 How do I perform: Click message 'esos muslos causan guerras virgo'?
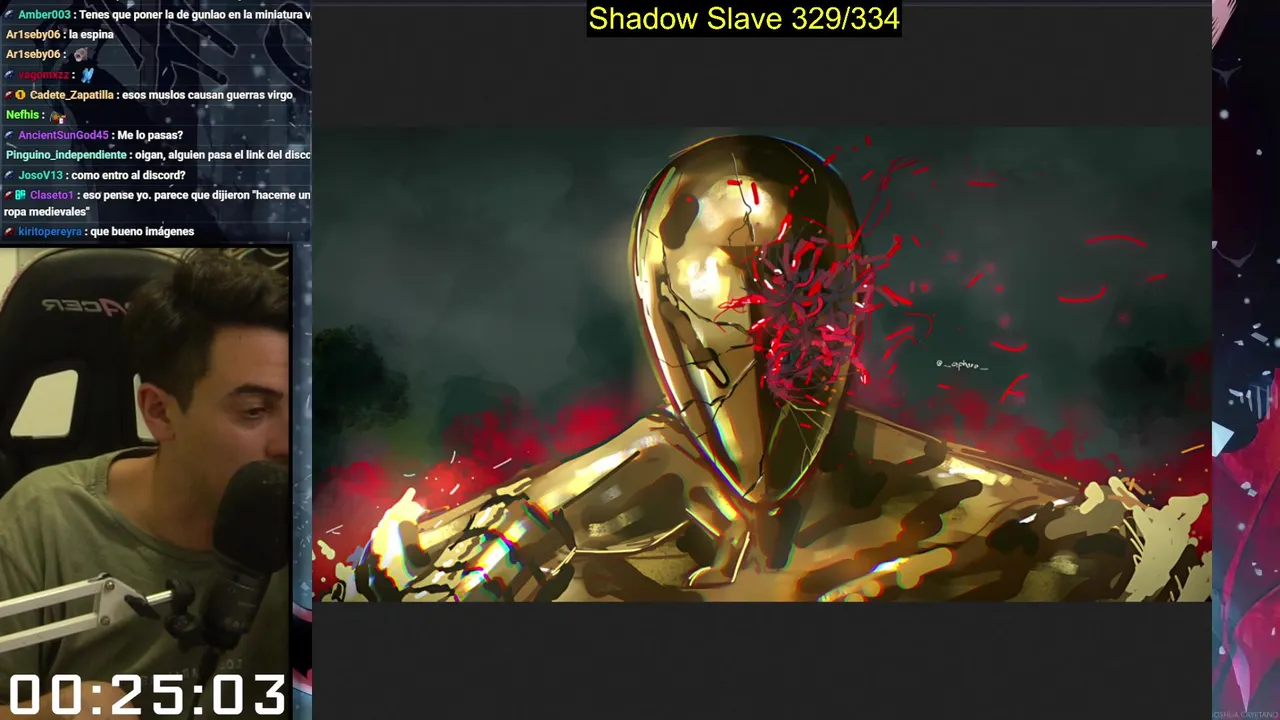tap(207, 95)
